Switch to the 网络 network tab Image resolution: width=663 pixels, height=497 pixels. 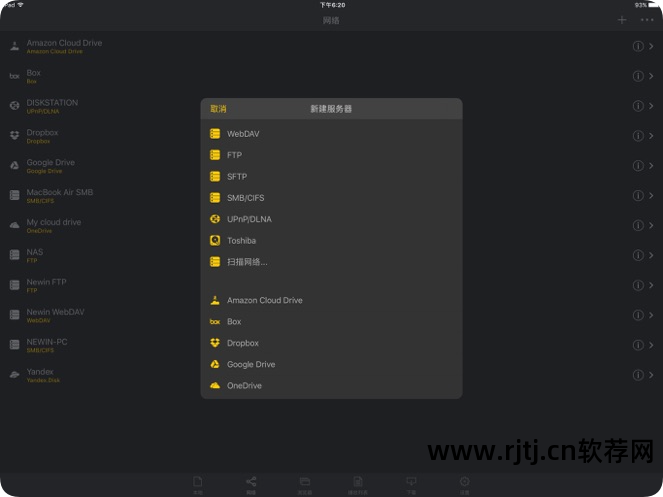click(251, 485)
